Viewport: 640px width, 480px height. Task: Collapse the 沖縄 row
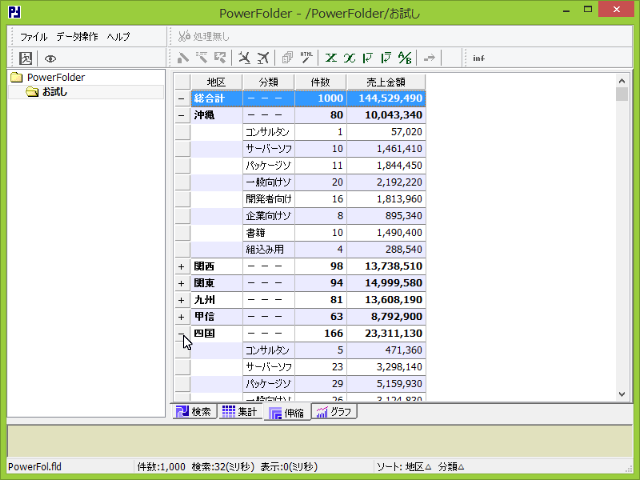[x=182, y=115]
